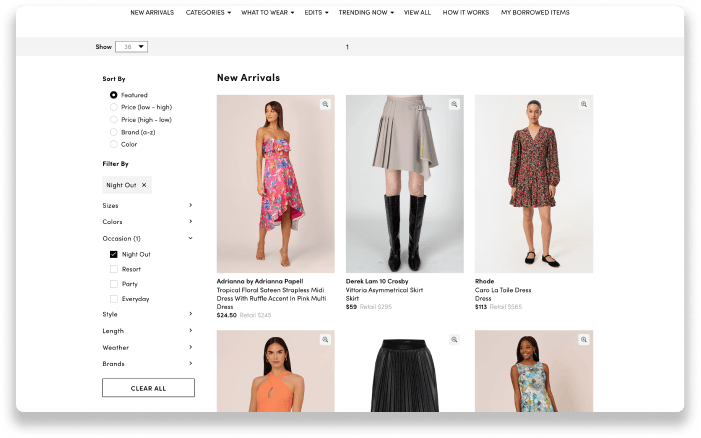Viewport: 701px width, 438px height.
Task: Check the Everyday occasion checkbox
Action: (114, 299)
